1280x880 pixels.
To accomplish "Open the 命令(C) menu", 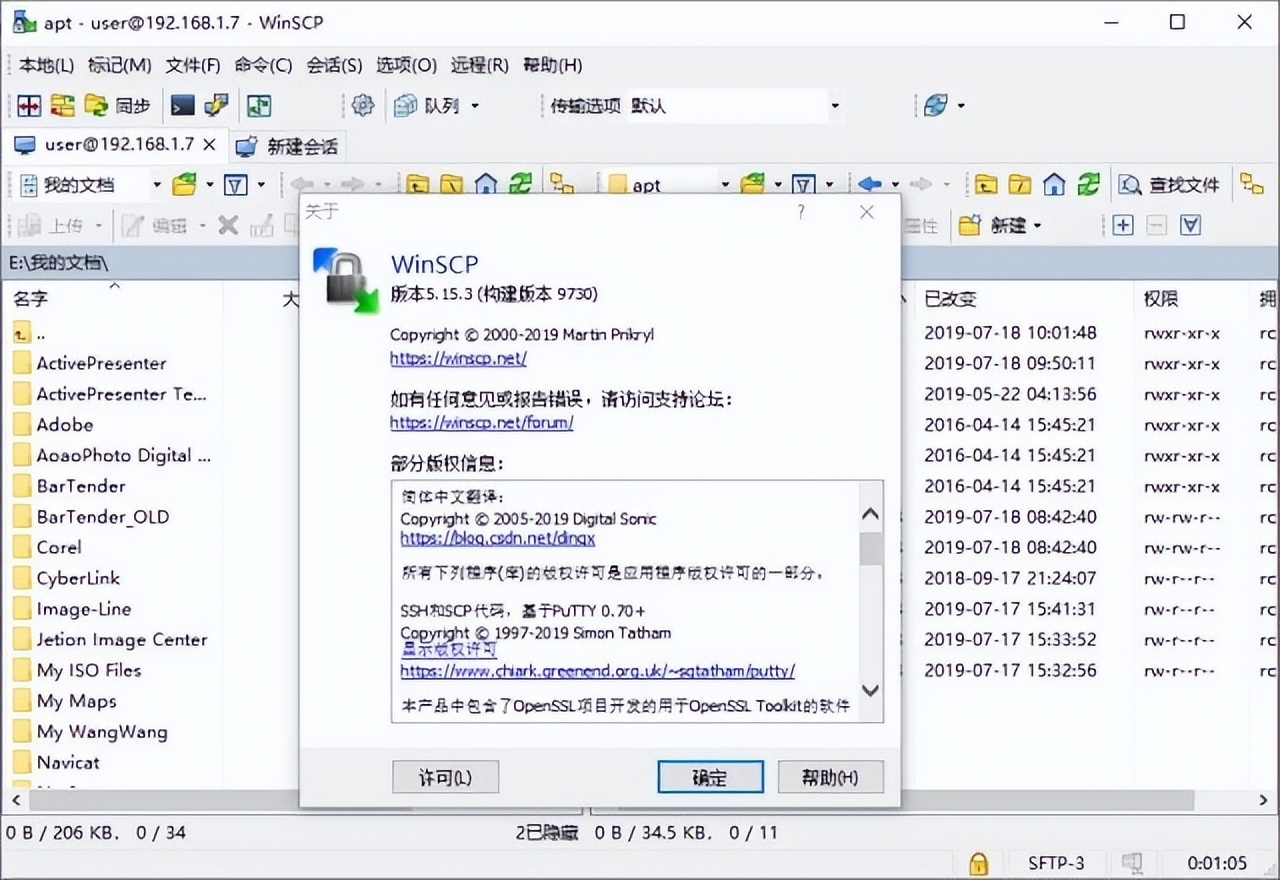I will 263,65.
